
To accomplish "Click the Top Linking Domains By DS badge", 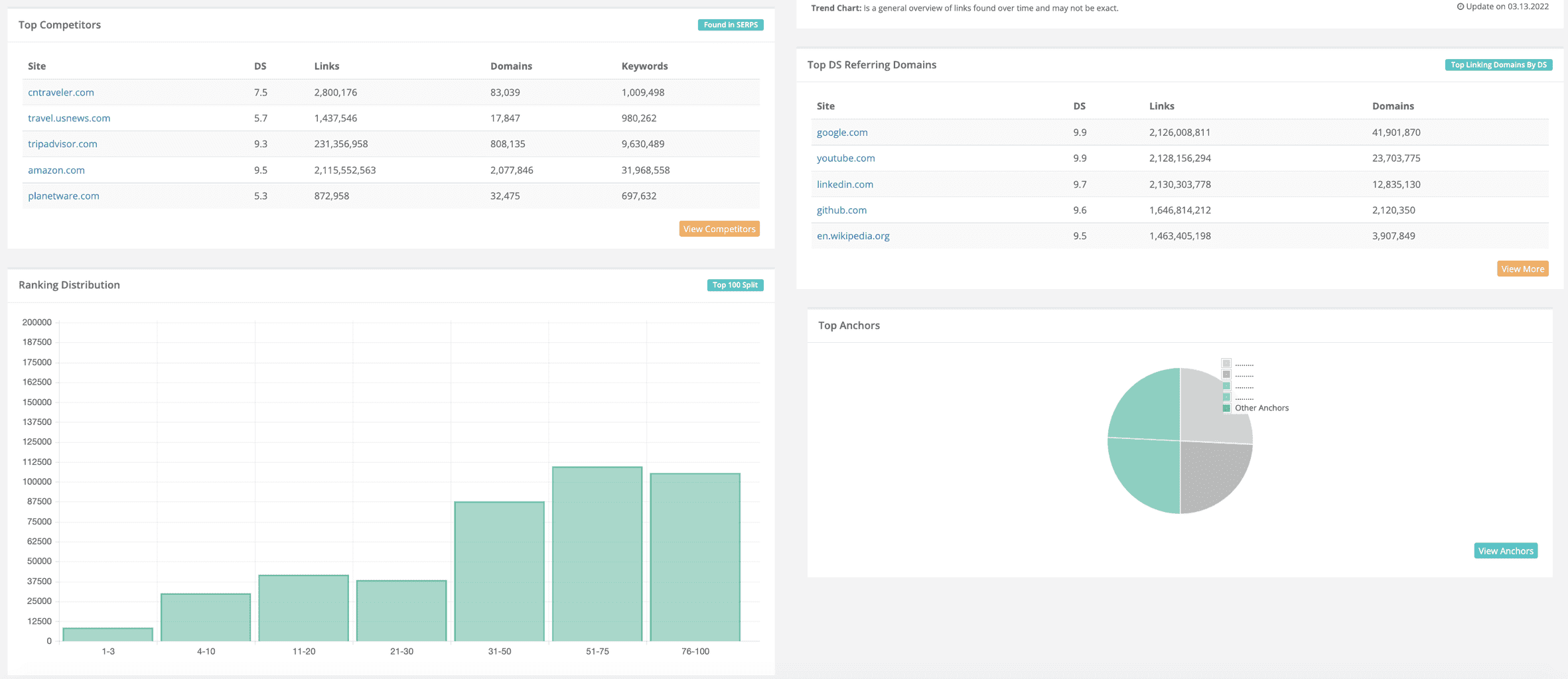I will (x=1498, y=65).
